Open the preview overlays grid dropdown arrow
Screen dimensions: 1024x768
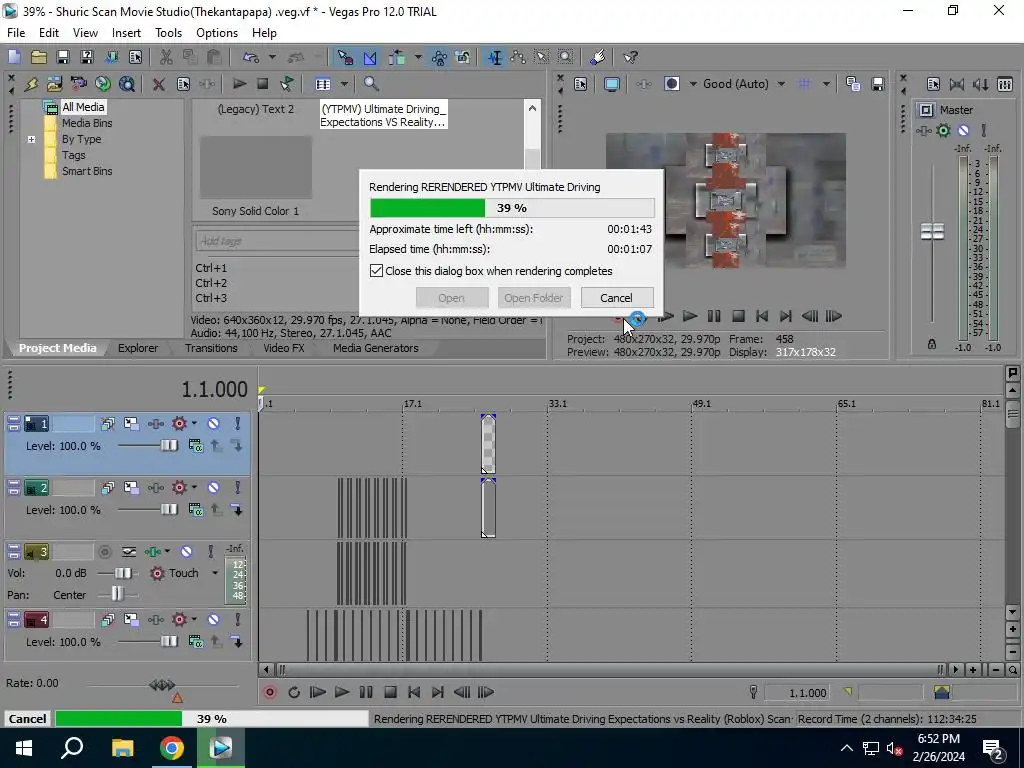pos(826,84)
